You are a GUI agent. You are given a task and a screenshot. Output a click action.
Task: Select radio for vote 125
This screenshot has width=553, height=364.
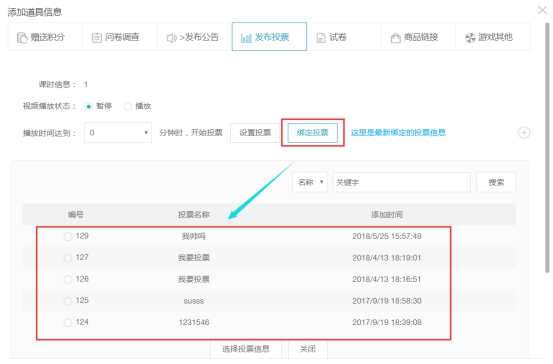pos(68,301)
